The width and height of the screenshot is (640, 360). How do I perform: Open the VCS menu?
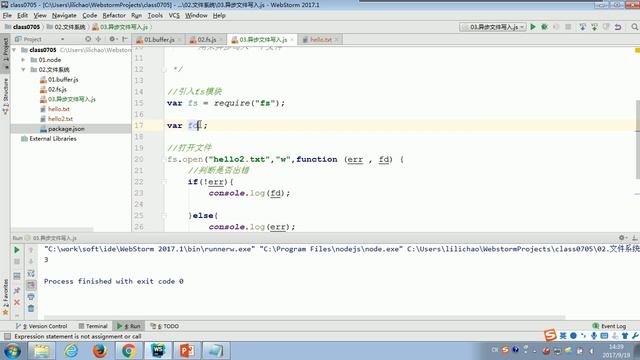click(174, 16)
